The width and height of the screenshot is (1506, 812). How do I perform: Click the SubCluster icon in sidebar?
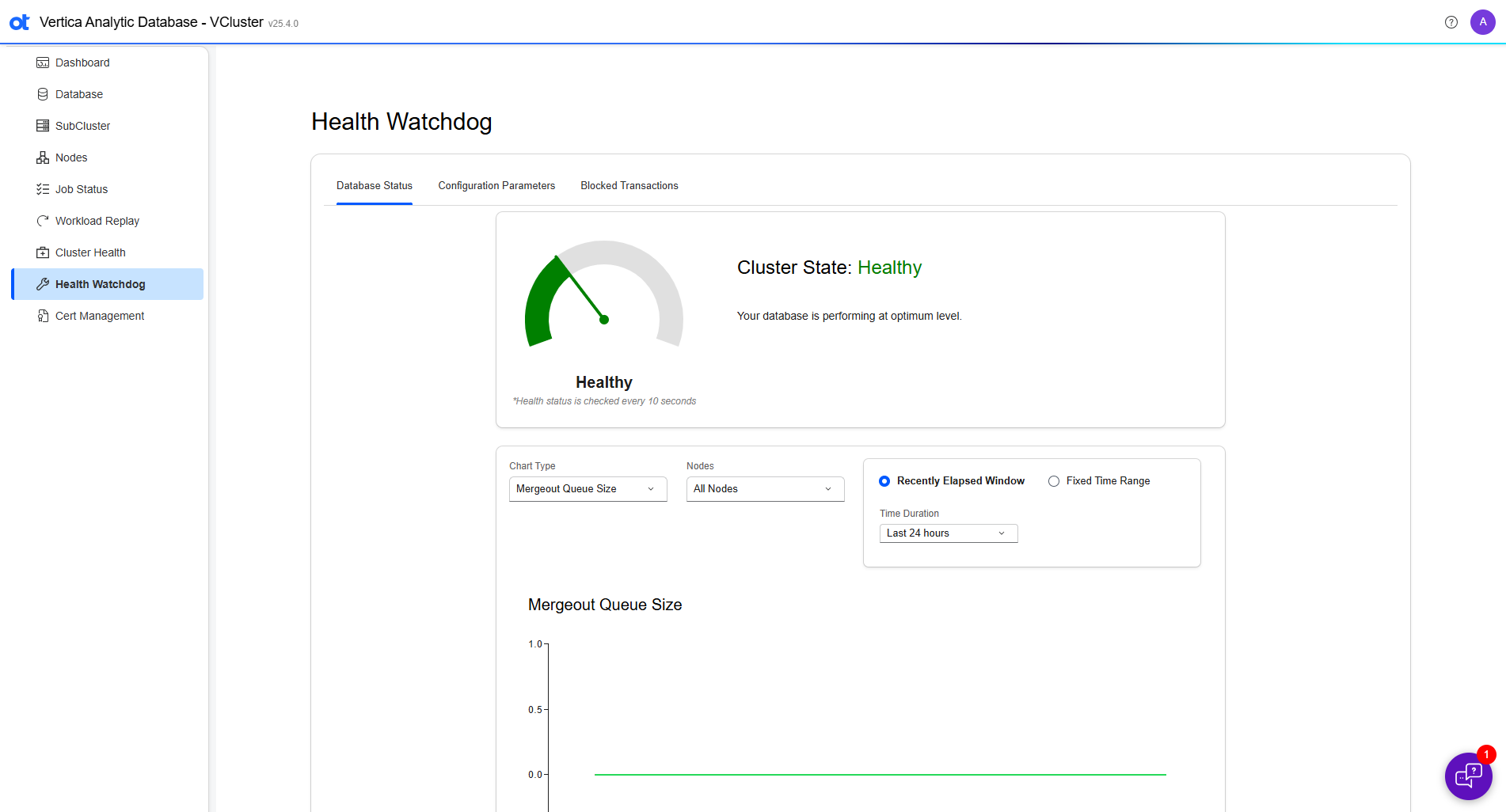coord(43,126)
